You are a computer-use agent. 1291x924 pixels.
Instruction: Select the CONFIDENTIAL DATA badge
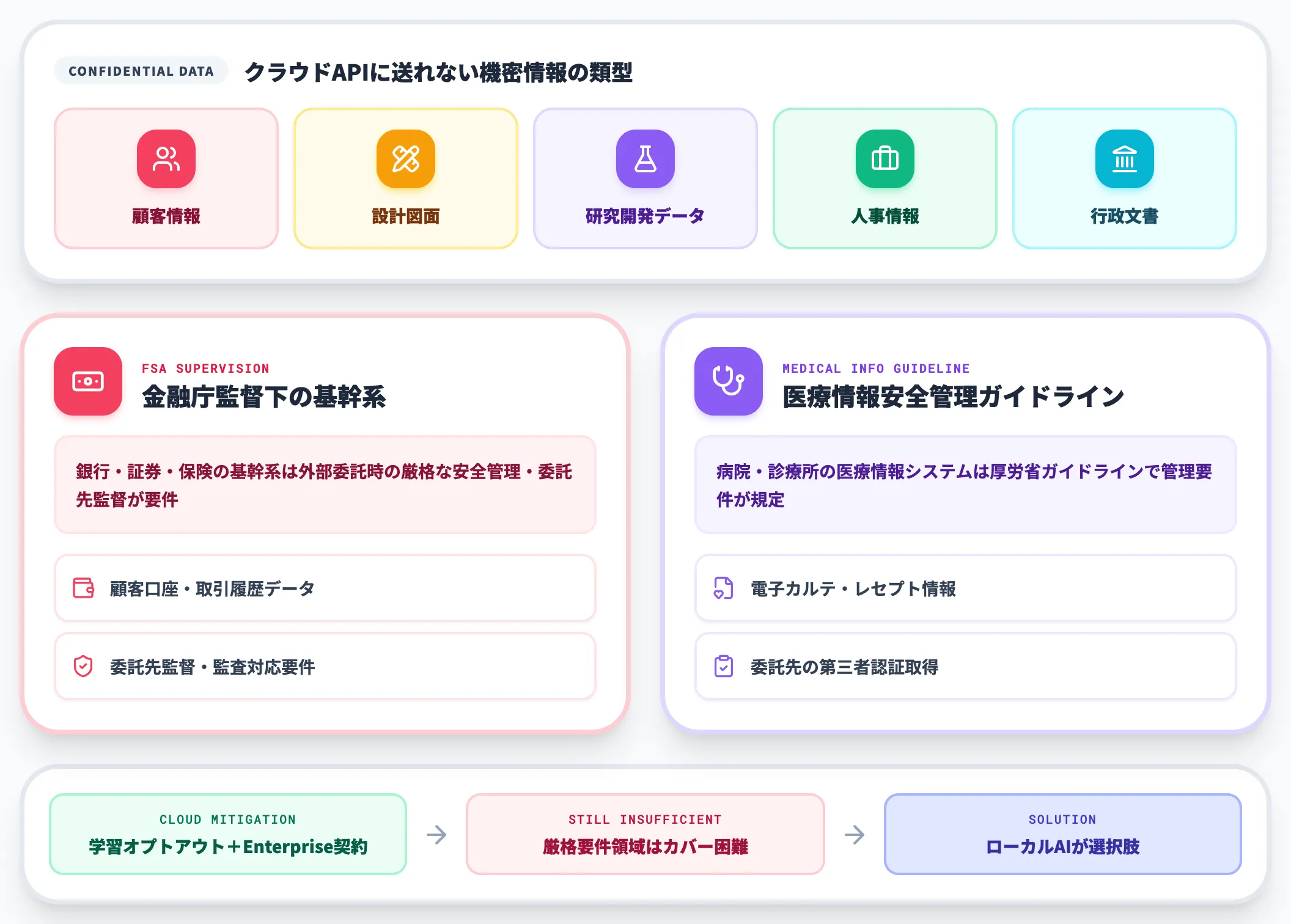click(141, 71)
